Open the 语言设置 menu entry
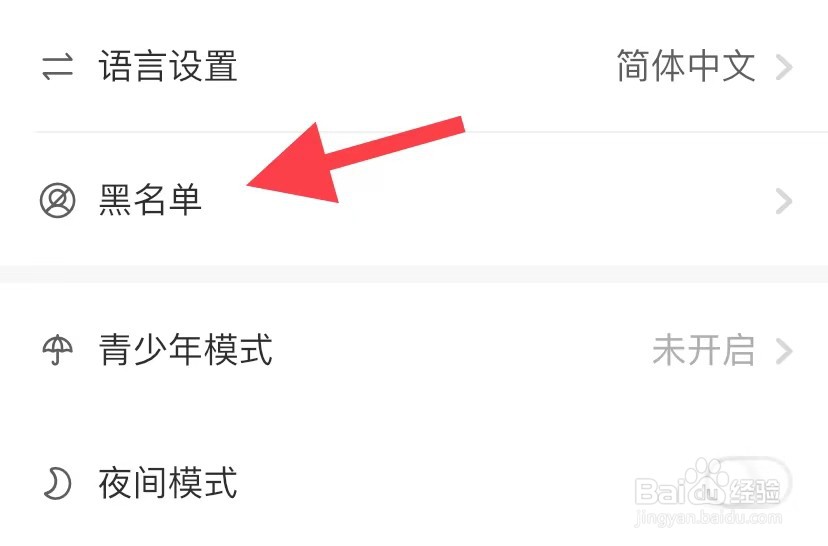 (x=414, y=67)
